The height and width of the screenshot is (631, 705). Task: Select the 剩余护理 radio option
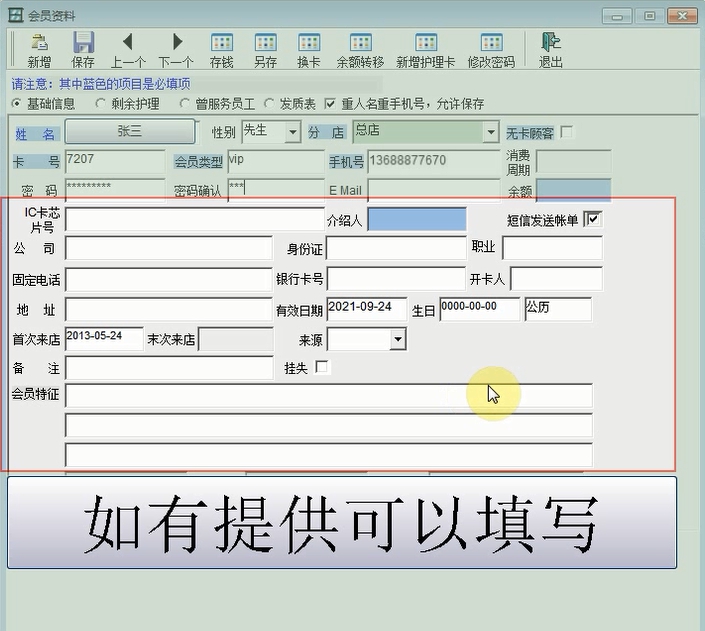[x=100, y=104]
